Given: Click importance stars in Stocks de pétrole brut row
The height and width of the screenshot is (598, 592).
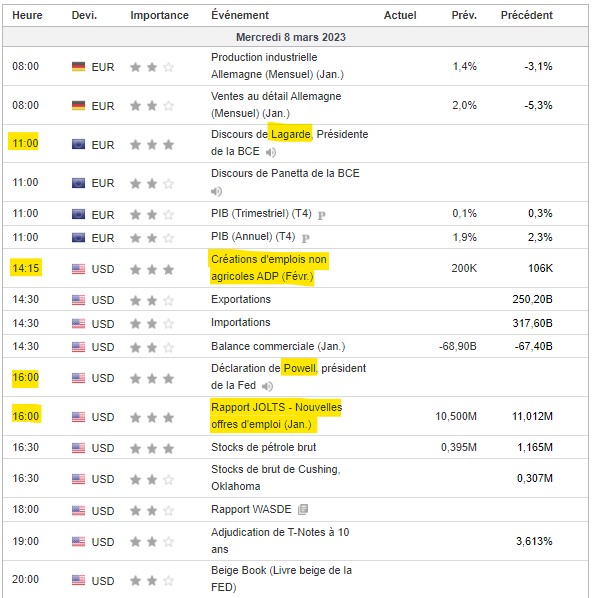Looking at the screenshot, I should pos(152,448).
